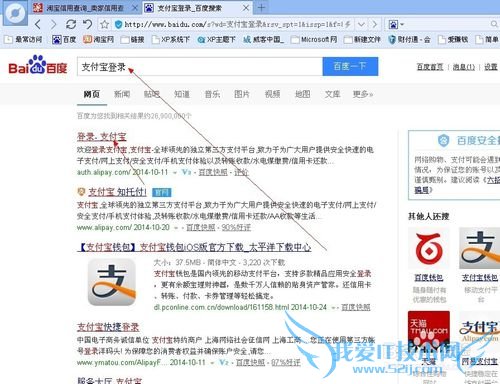Click the go arrow next to the address bar

tap(374, 24)
